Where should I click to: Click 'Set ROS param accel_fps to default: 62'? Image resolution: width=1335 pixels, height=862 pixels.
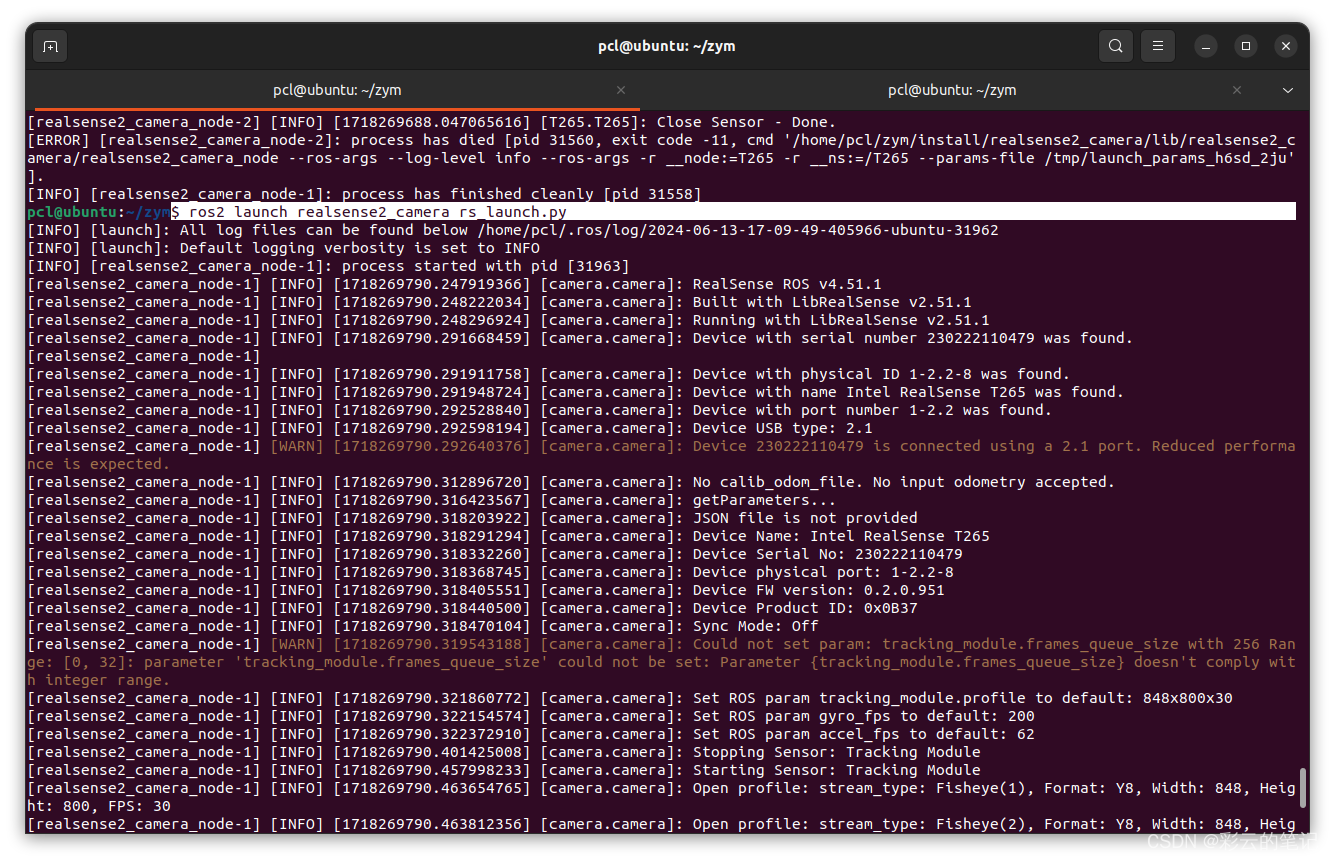(530, 734)
